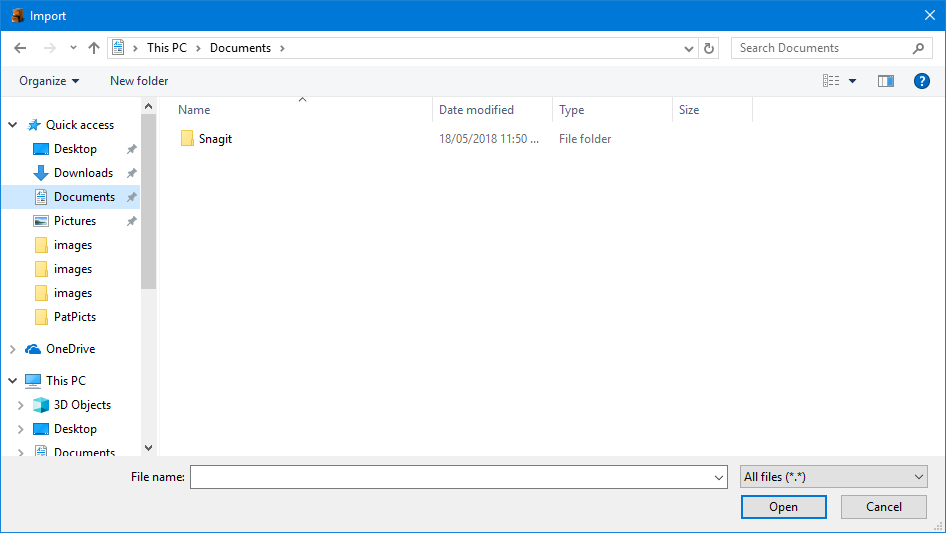Click the Help question mark icon
946x533 pixels.
click(x=922, y=81)
